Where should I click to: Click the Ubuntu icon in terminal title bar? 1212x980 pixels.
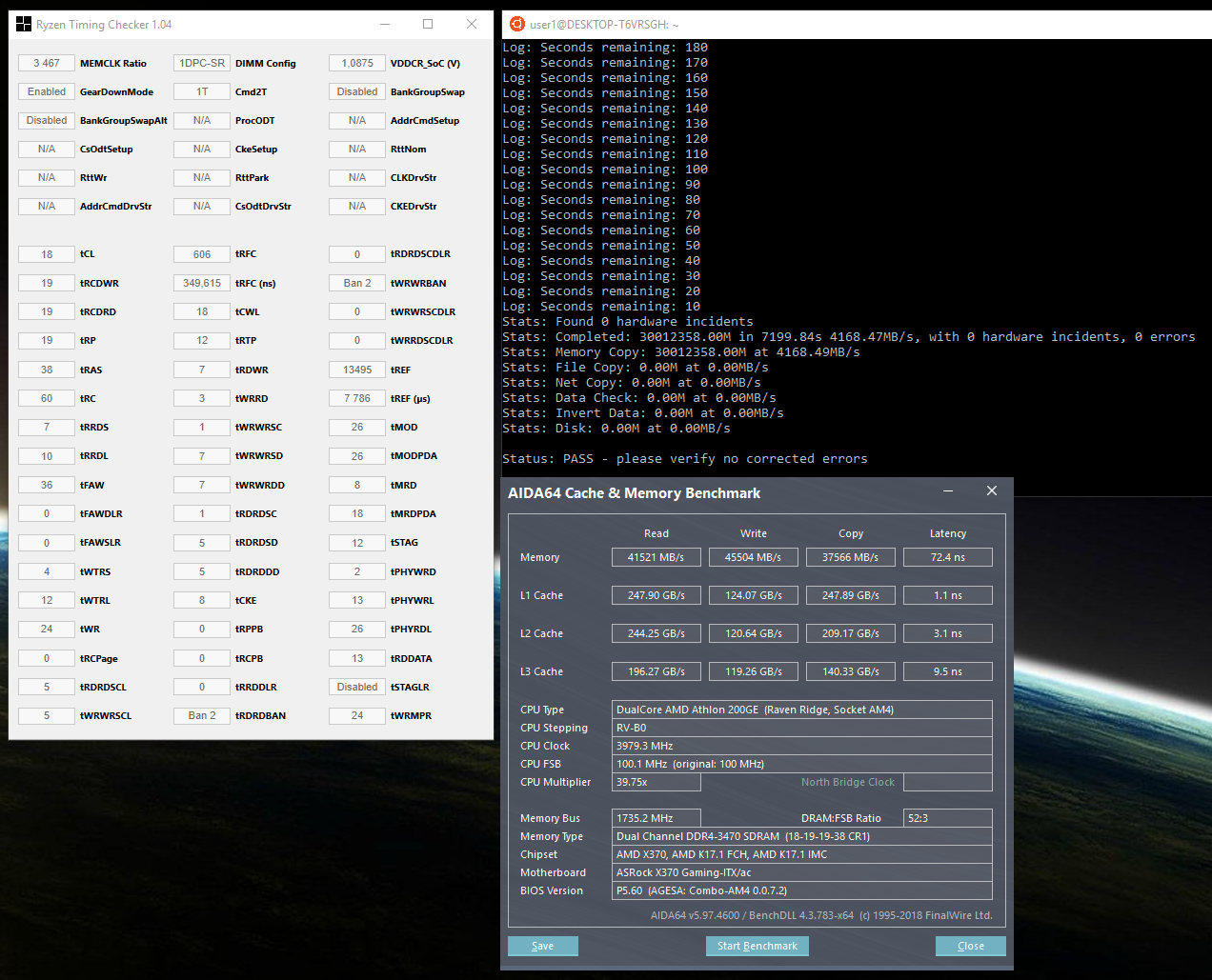click(517, 24)
